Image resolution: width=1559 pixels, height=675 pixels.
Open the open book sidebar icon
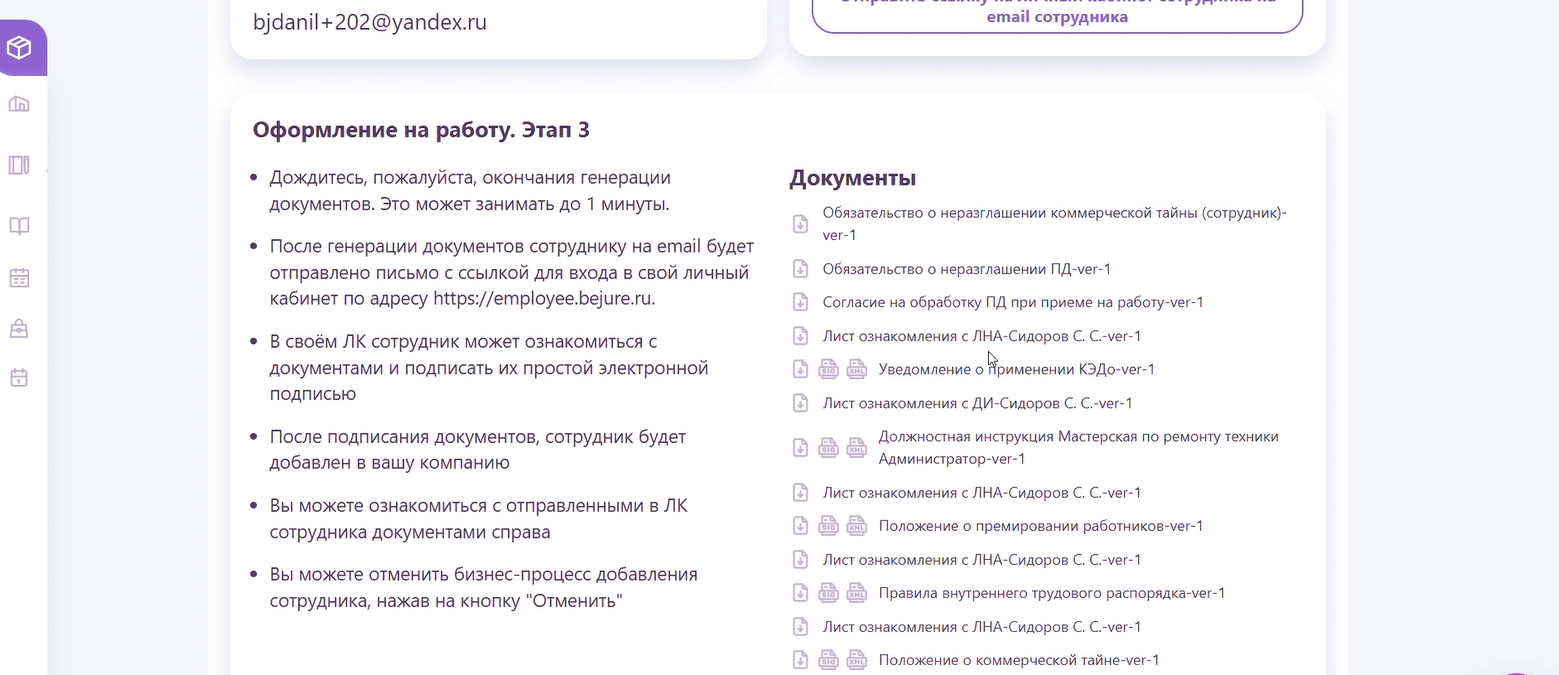19,226
